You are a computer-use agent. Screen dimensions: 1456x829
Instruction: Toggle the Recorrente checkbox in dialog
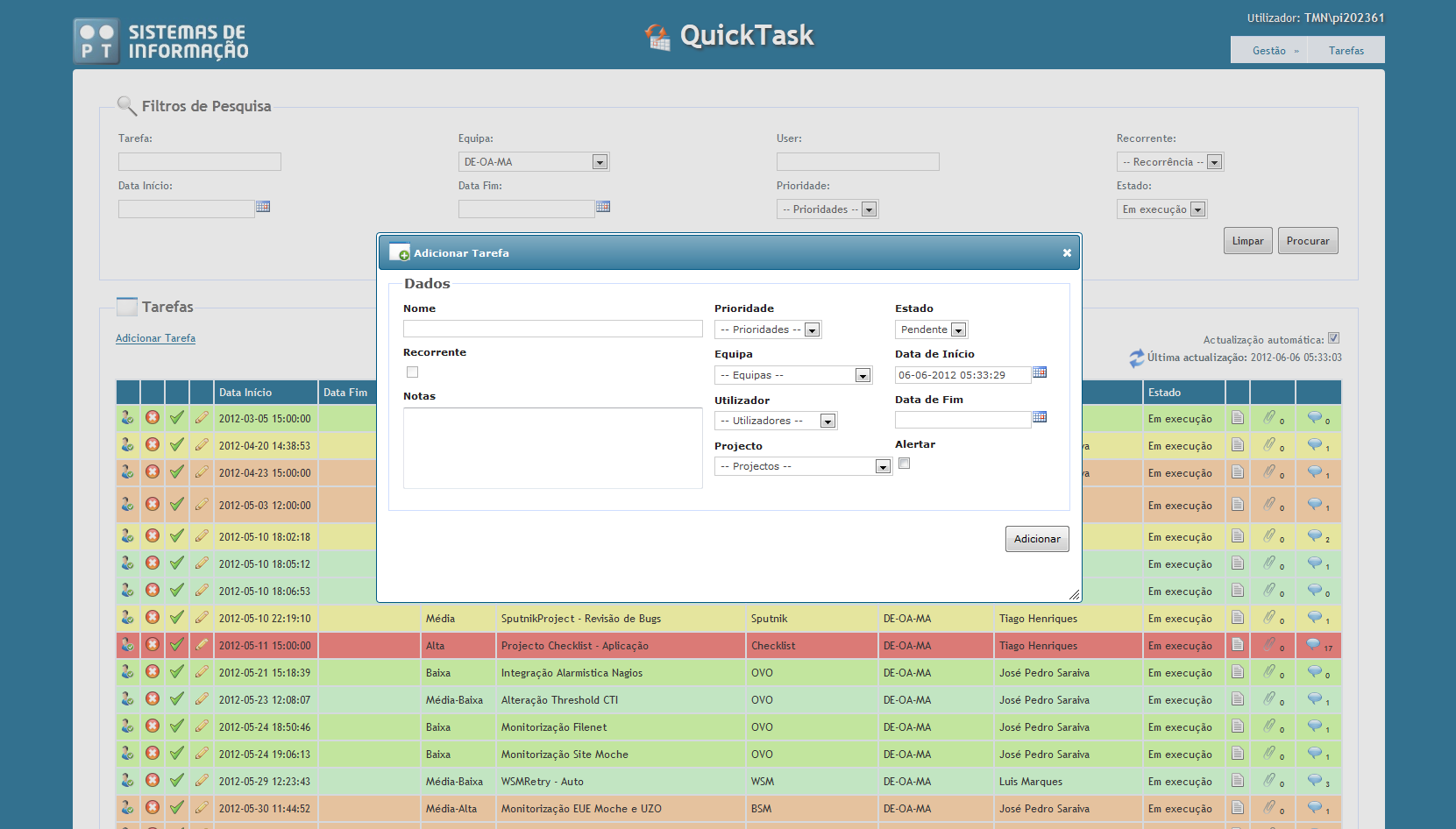click(x=412, y=372)
